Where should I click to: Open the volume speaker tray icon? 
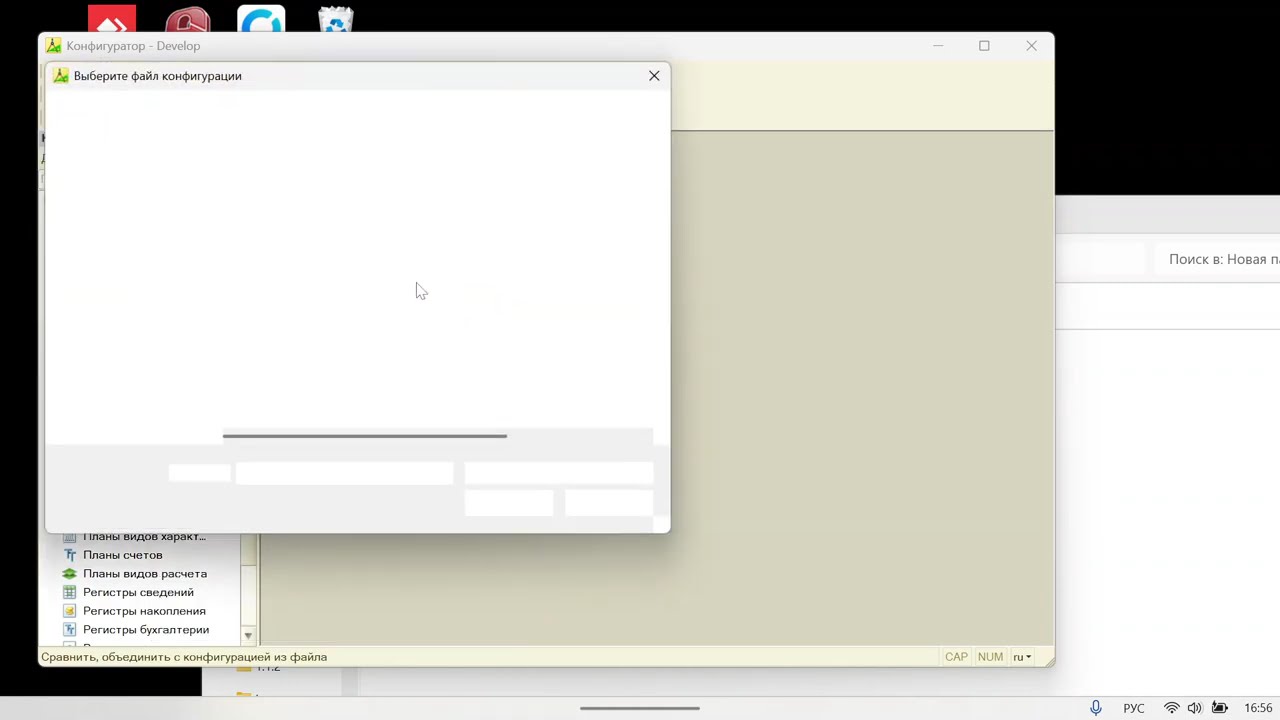click(x=1194, y=708)
